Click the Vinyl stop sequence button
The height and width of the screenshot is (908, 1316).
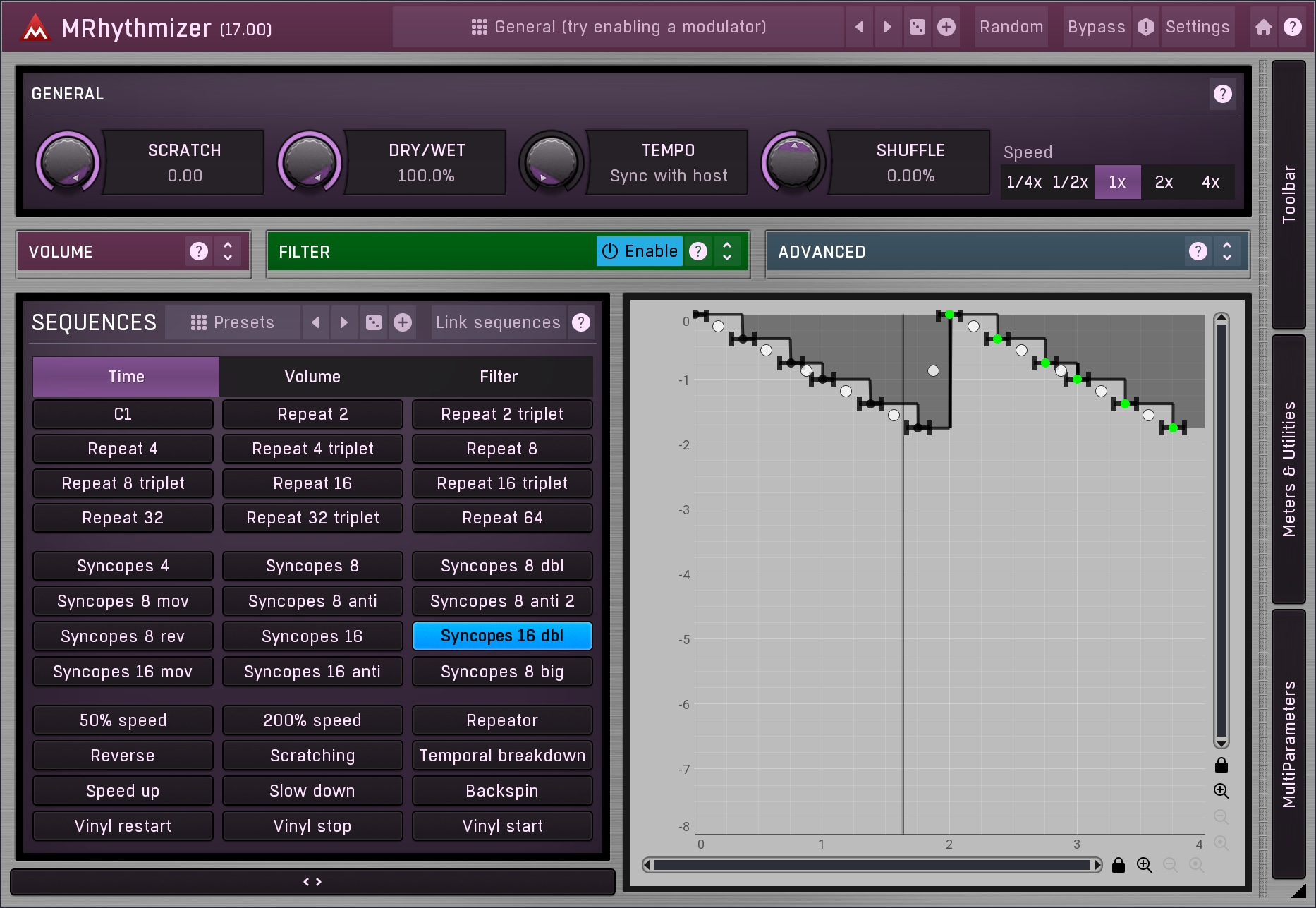[x=312, y=826]
